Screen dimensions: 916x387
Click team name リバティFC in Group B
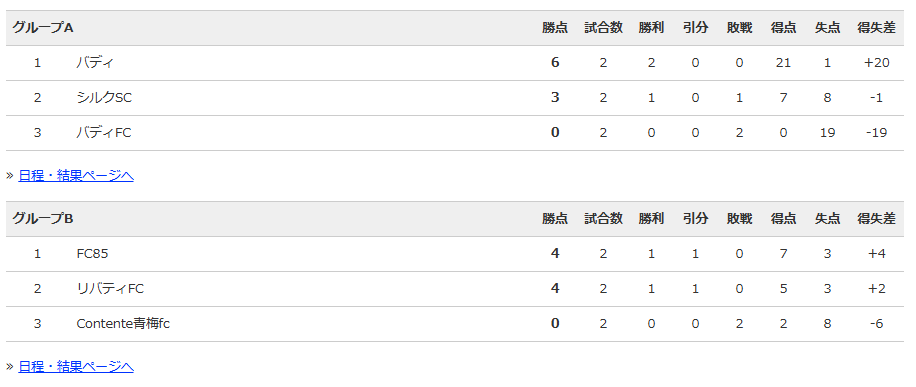tap(110, 289)
